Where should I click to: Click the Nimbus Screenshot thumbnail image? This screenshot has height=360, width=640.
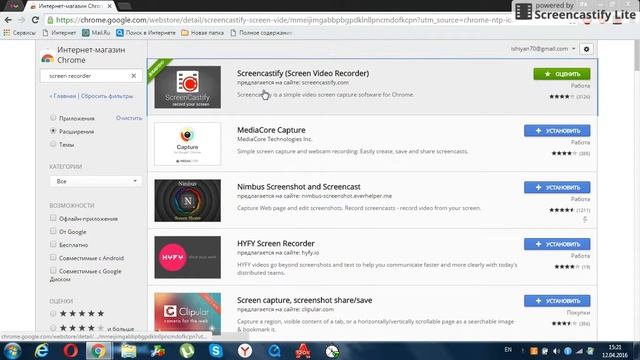187,200
